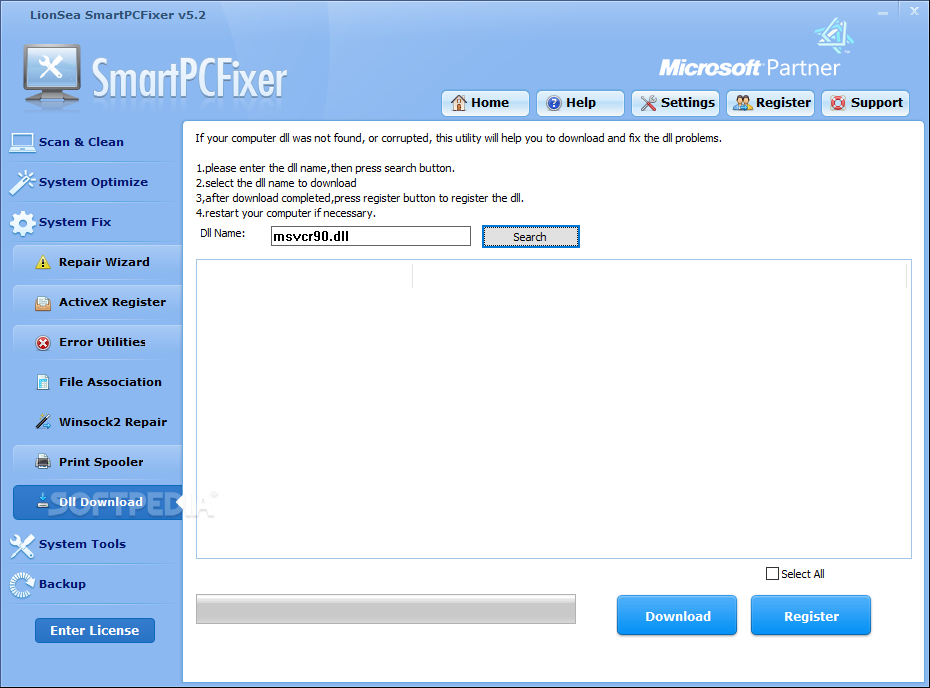
Task: Click the Dll Download arrow icon
Action: (43, 501)
